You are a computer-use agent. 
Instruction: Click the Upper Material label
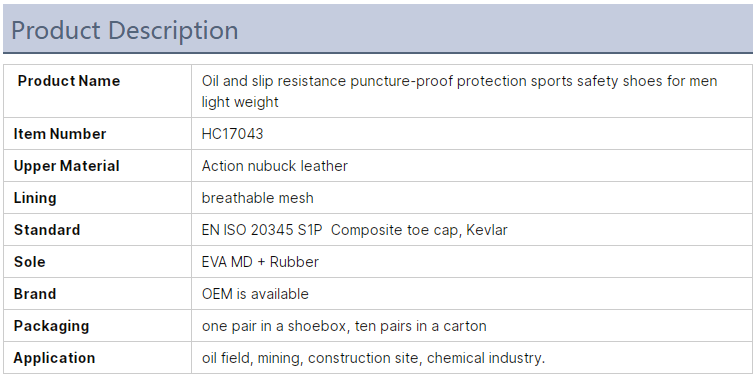click(x=67, y=166)
